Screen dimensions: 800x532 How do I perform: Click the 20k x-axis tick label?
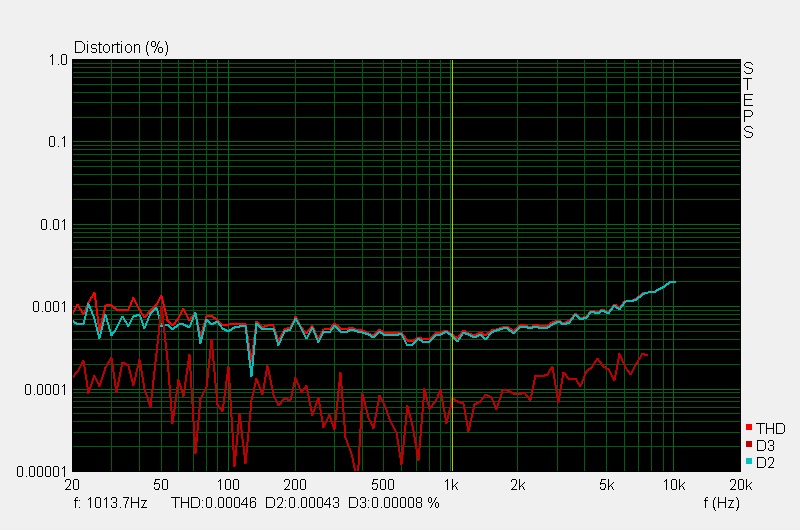click(x=741, y=485)
